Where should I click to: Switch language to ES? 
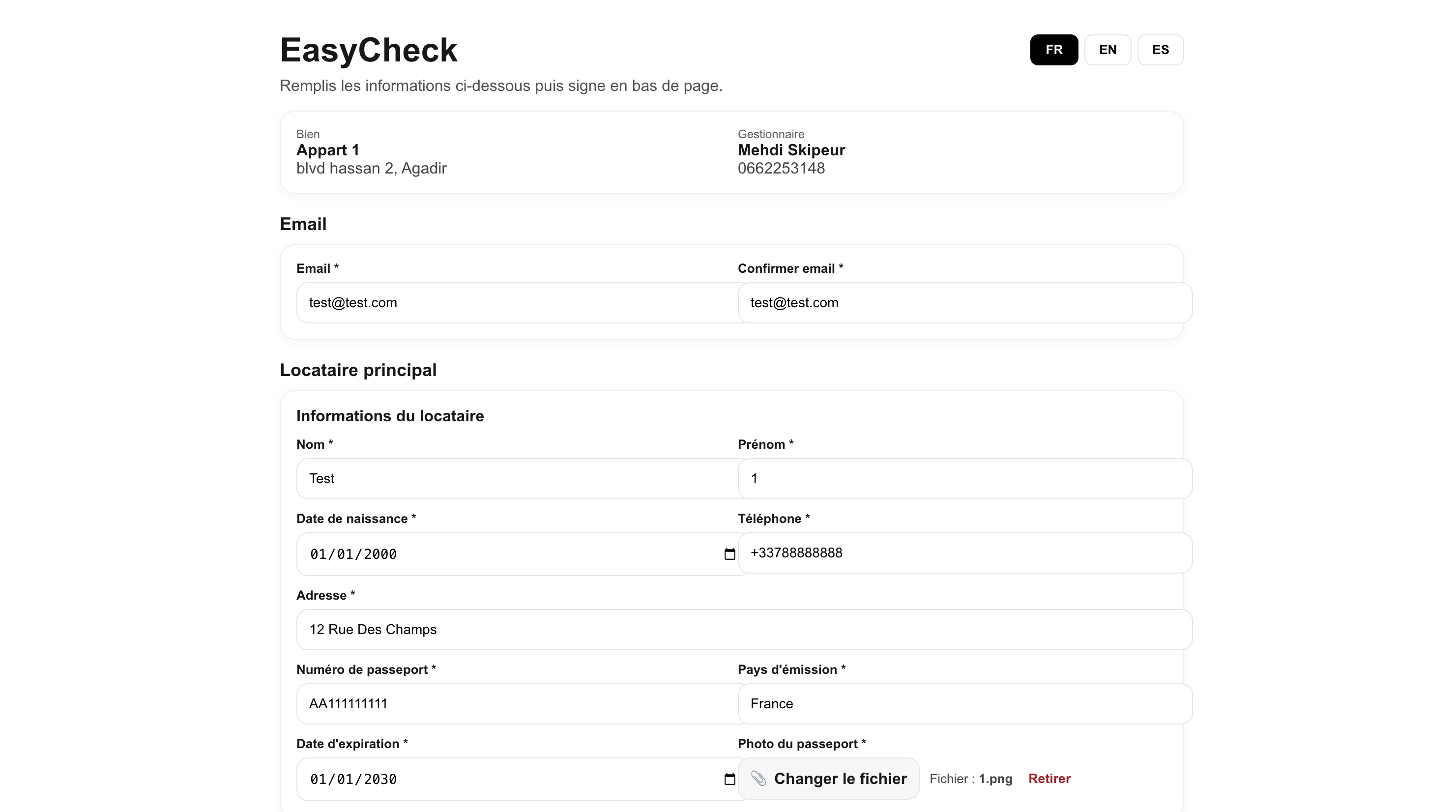pos(1160,50)
